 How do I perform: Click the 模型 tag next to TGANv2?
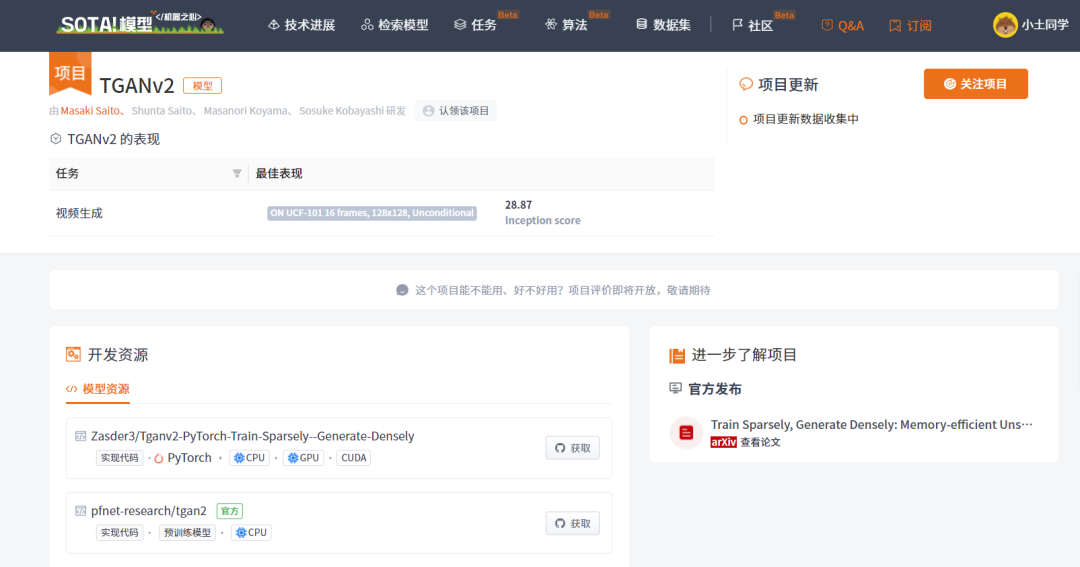(202, 85)
